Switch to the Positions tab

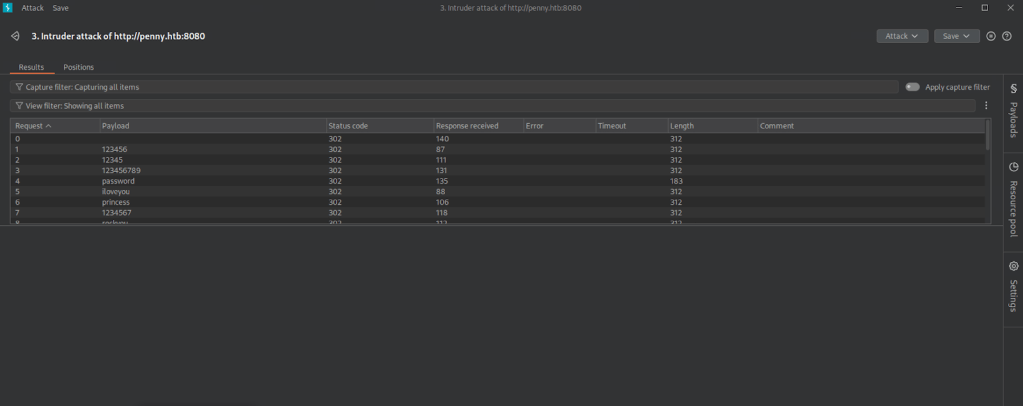click(78, 67)
